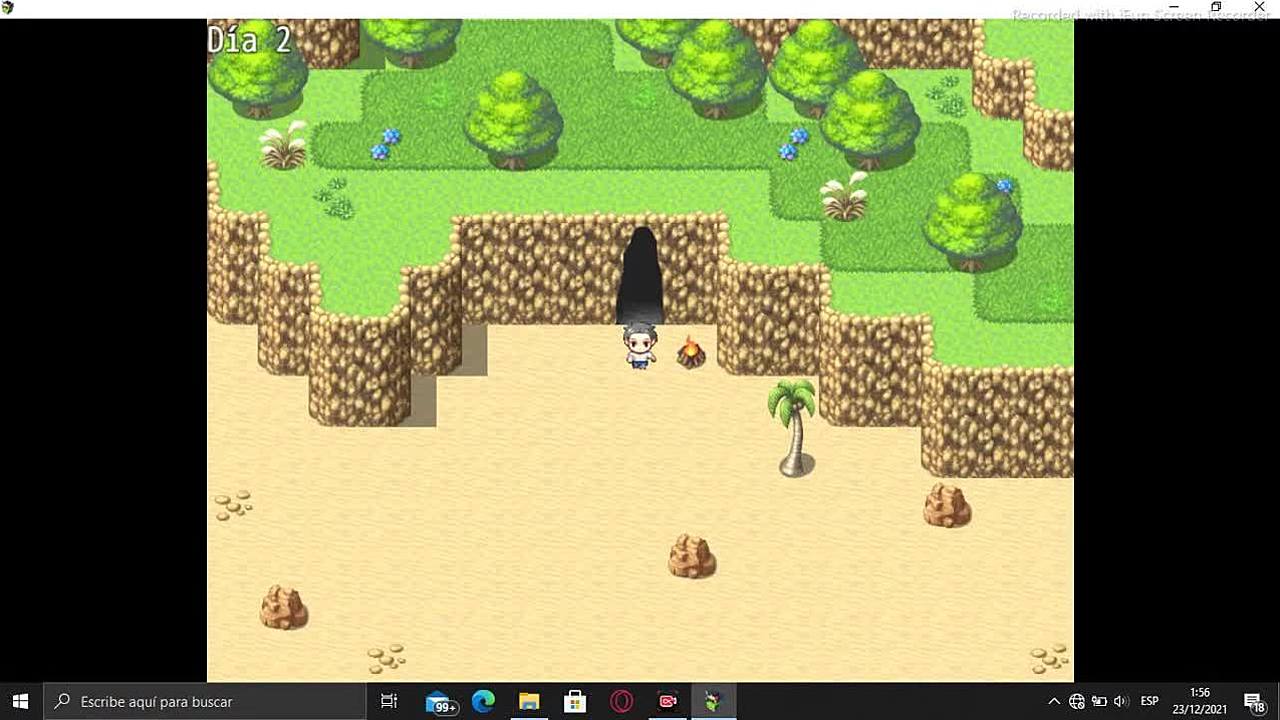Open the notification center with 18 alerts
This screenshot has height=720, width=1280.
click(1254, 701)
